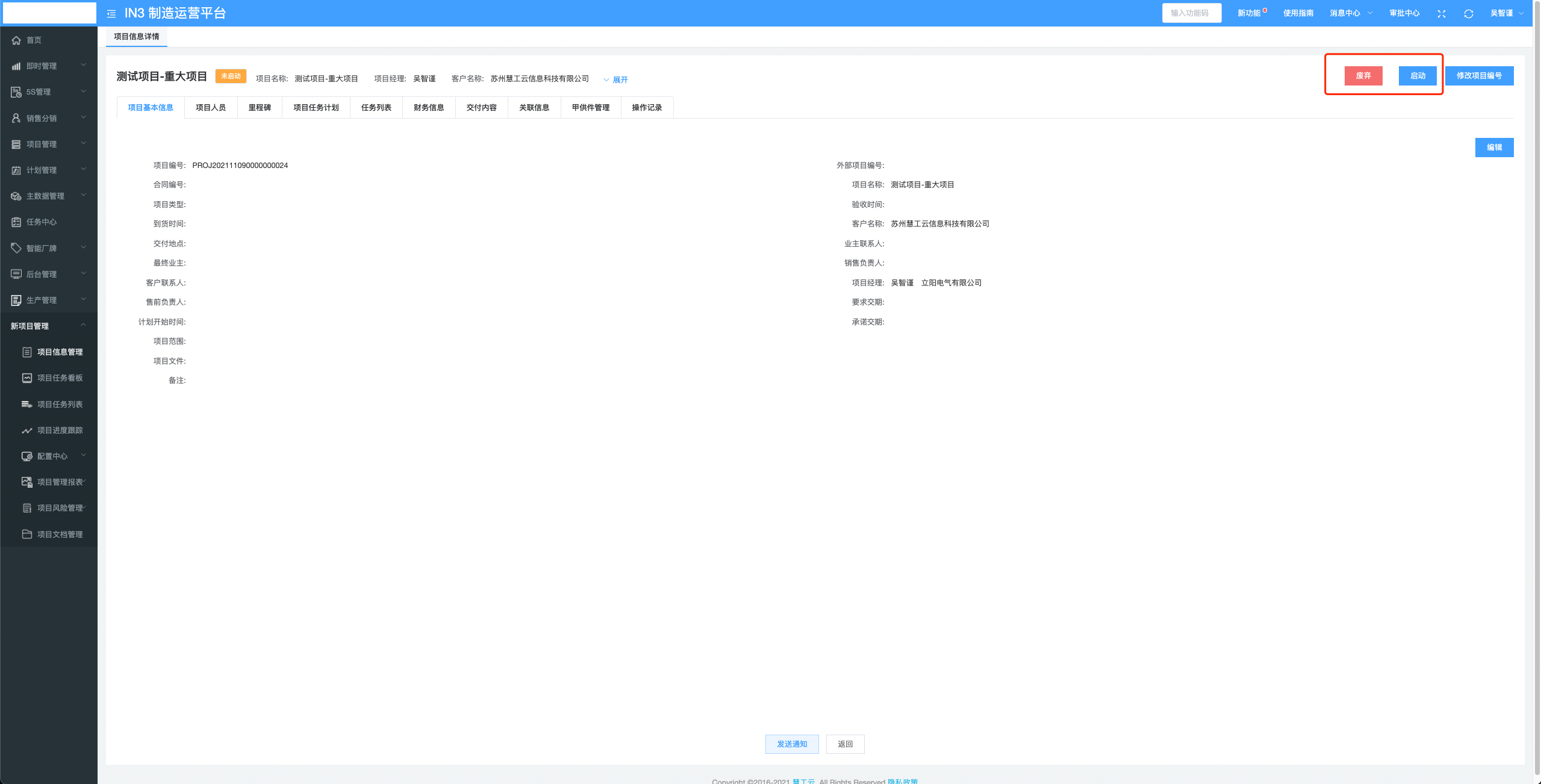This screenshot has width=1541, height=784.
Task: Switch to the 财务信息 tab
Action: (429, 108)
